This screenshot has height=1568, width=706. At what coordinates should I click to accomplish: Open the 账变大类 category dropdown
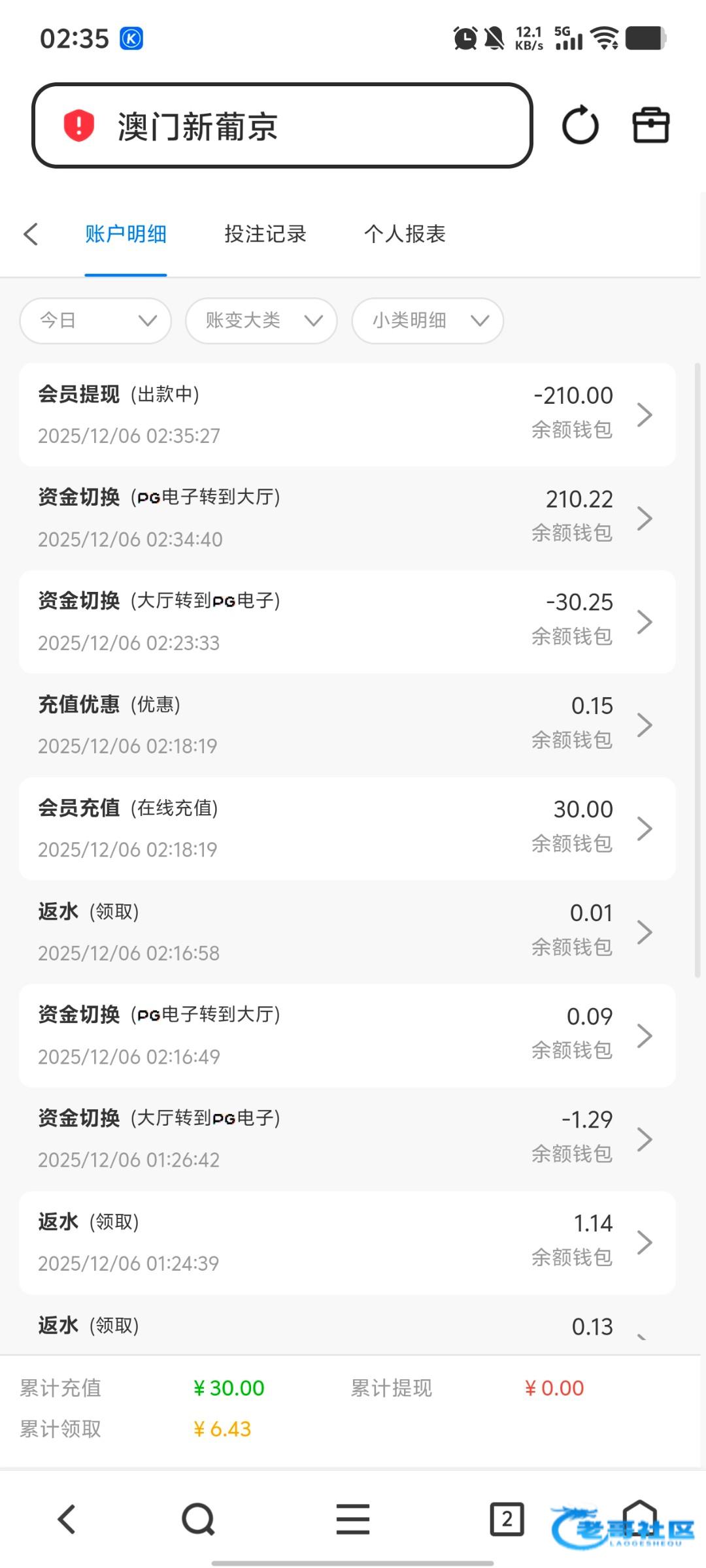261,320
